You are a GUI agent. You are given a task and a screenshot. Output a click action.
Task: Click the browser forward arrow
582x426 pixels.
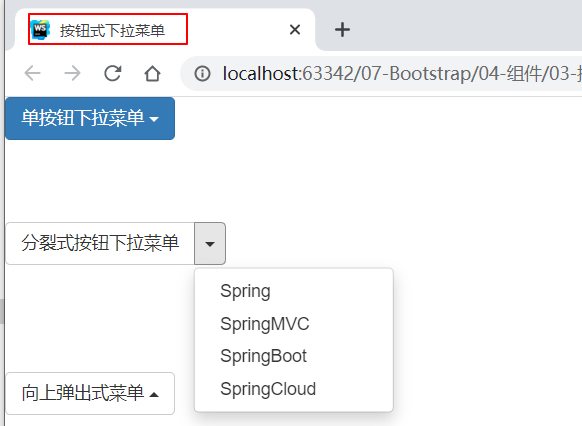click(72, 73)
